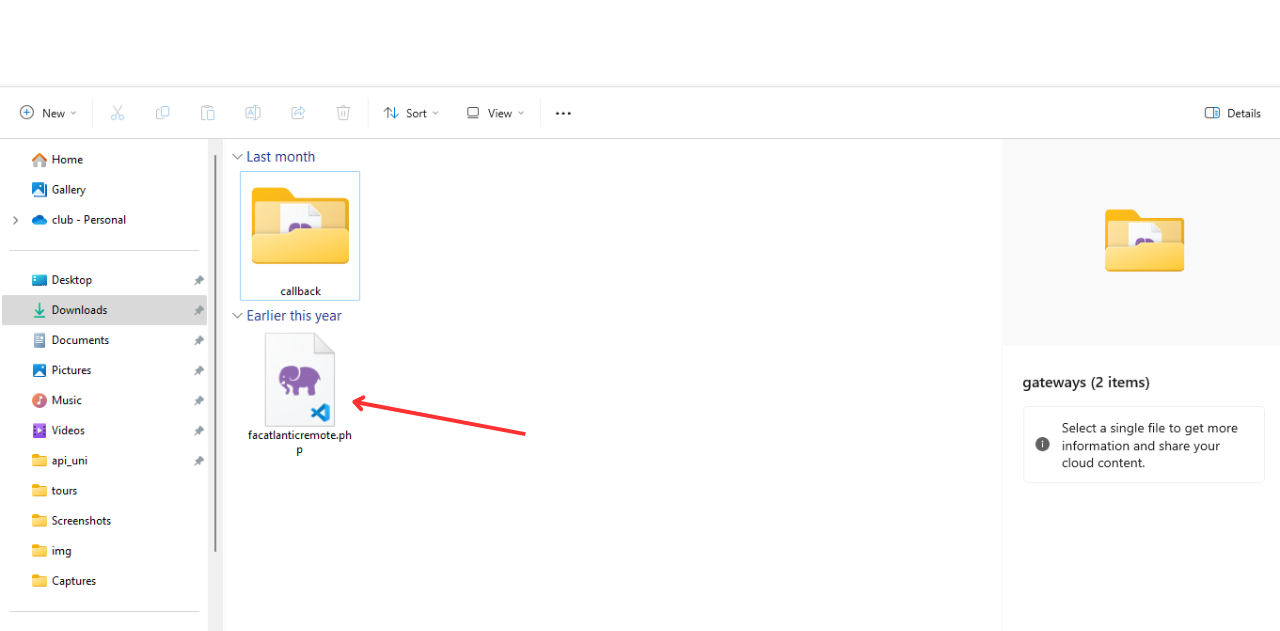Click the Copy icon in toolbar
The image size is (1280, 631).
tap(162, 113)
